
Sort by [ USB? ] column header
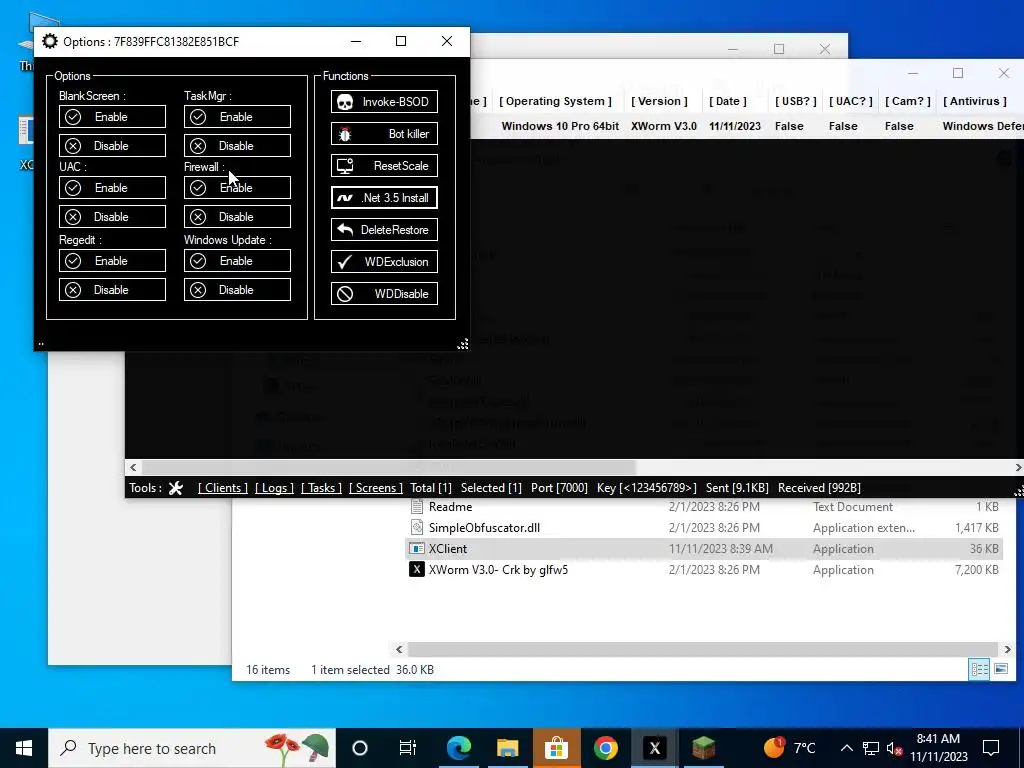point(795,101)
